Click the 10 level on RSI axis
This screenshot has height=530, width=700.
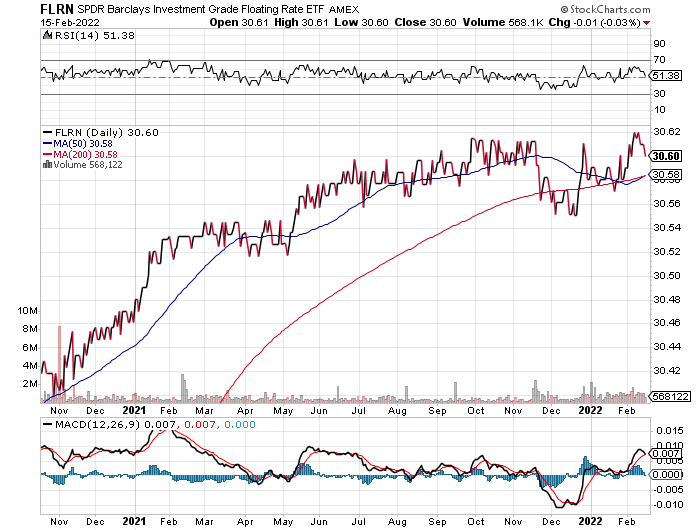659,110
